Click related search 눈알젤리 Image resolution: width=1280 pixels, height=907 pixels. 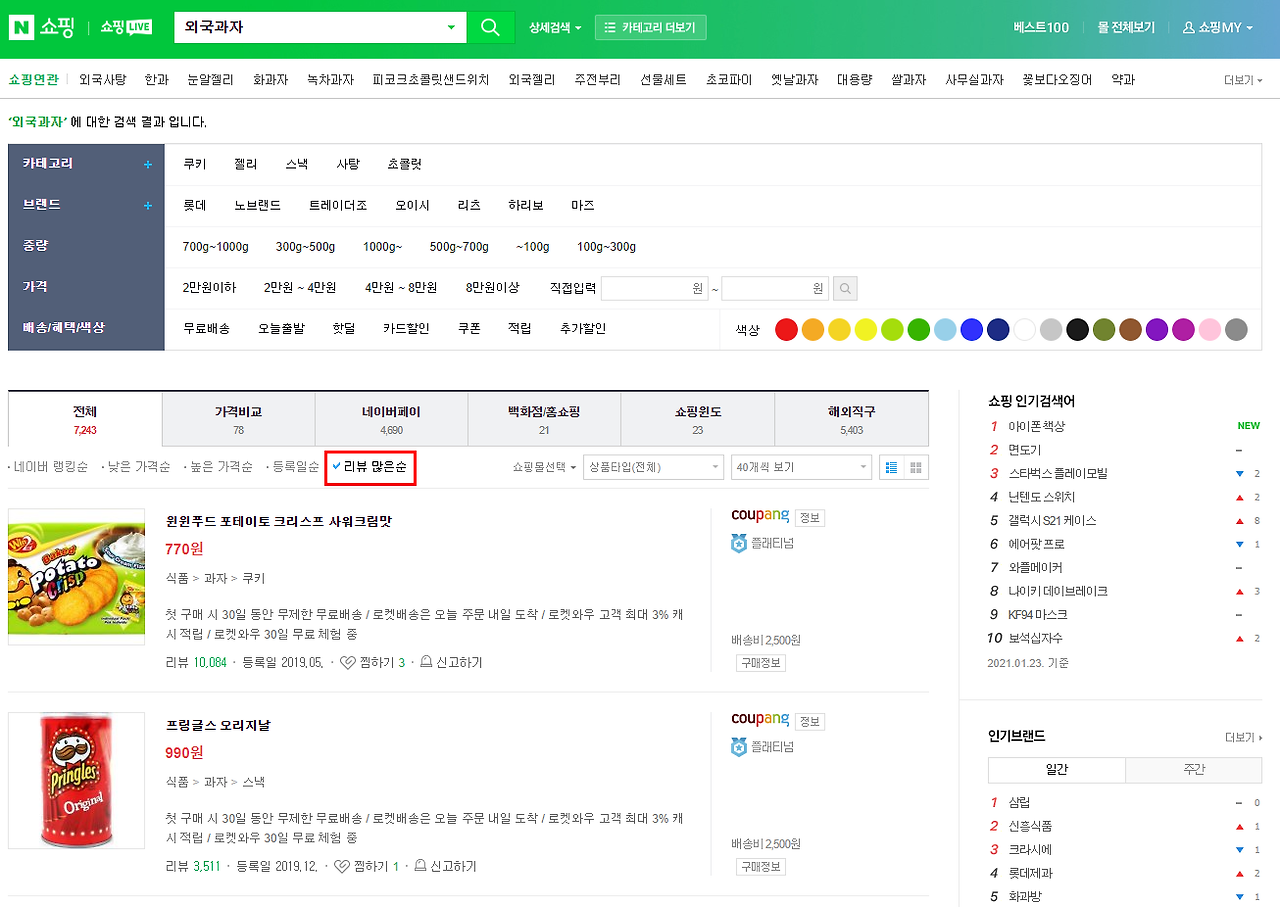point(212,80)
